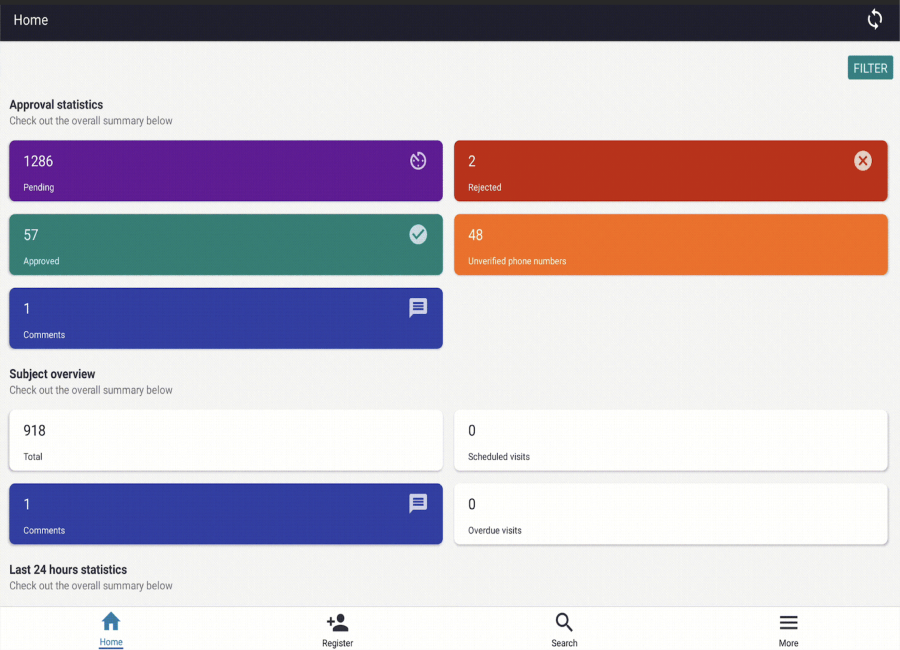Open the Scheduled visits card
This screenshot has width=900, height=650.
670,440
